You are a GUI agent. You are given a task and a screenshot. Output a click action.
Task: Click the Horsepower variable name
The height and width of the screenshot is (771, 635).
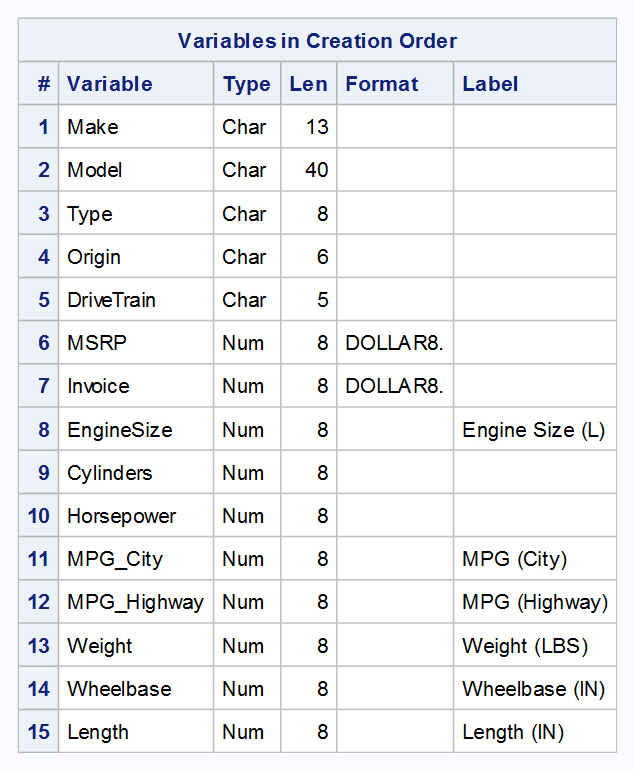point(121,516)
